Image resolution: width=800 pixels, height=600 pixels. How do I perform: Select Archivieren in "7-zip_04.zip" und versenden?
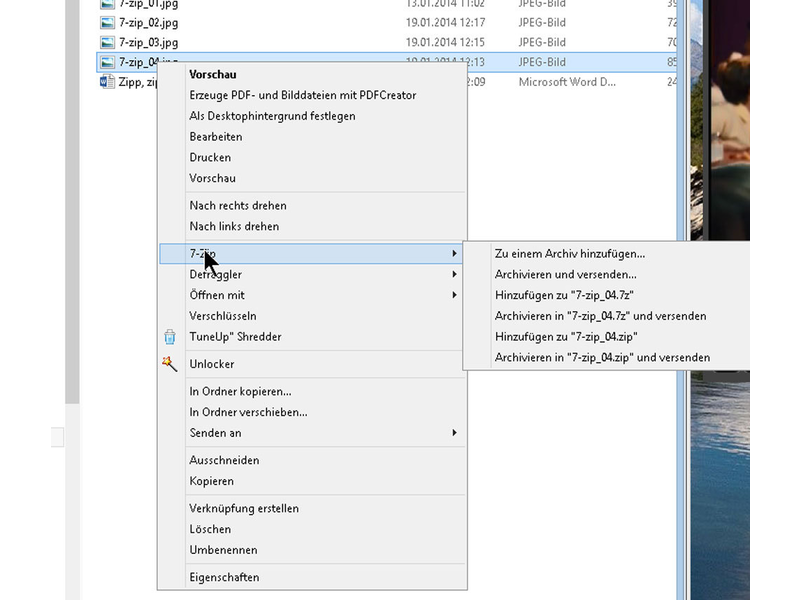pyautogui.click(x=603, y=358)
